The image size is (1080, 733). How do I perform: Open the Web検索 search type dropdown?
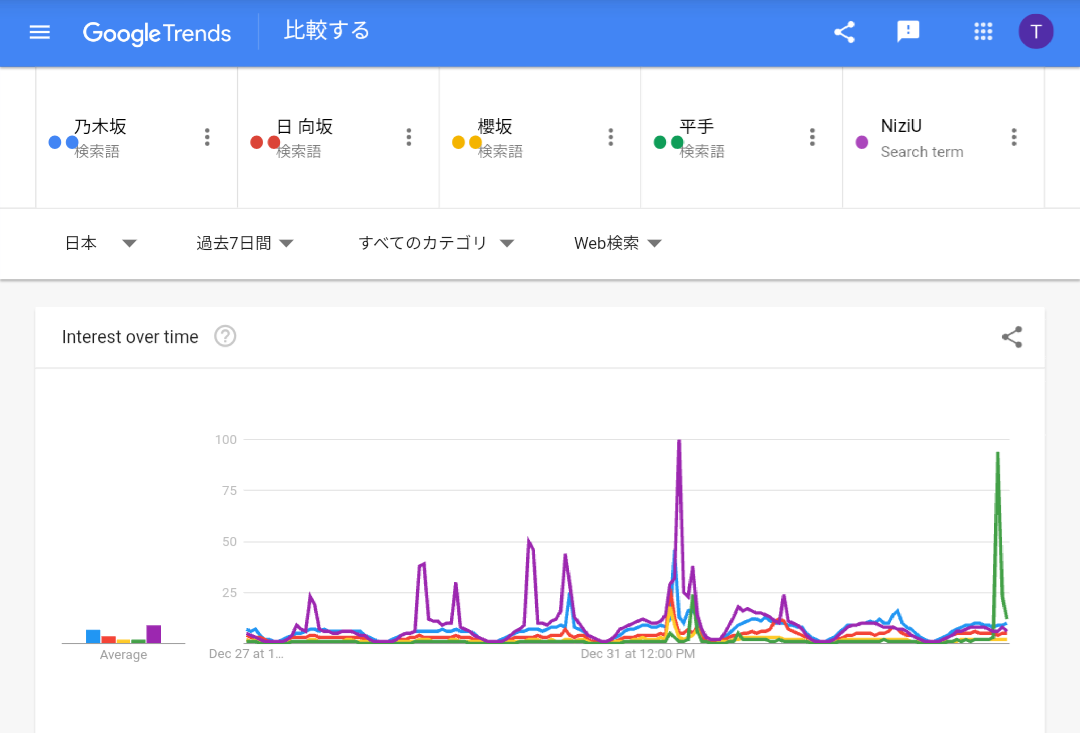618,243
